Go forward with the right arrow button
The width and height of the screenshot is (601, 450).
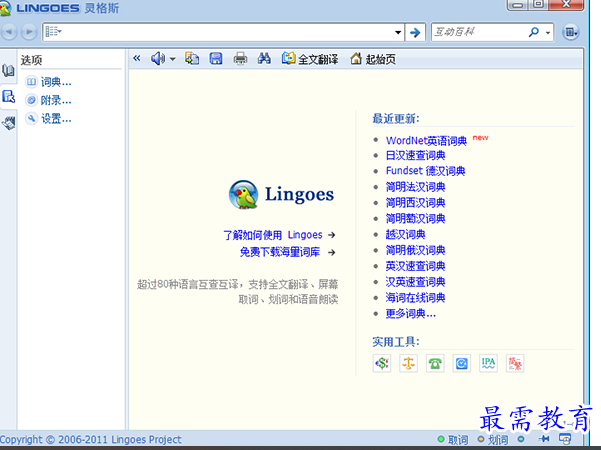point(29,32)
